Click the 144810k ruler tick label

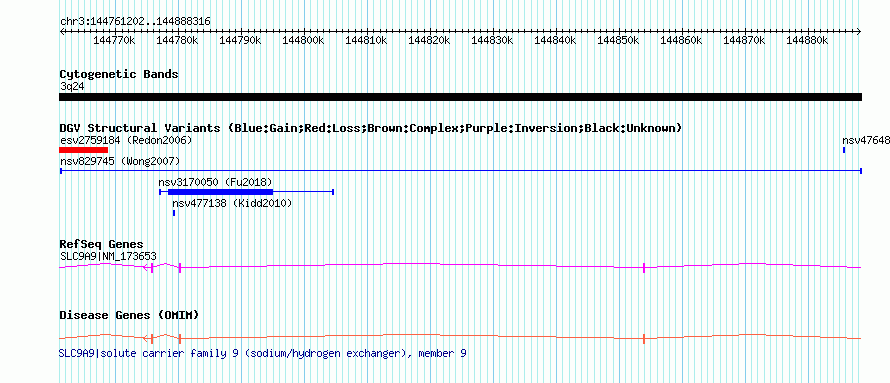click(x=366, y=40)
